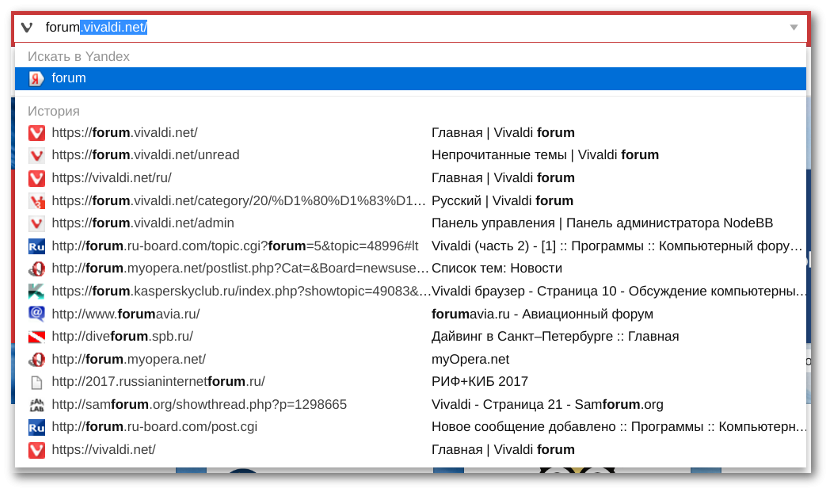
Task: Click title 'Русский | Vivaldi forum'
Action: (x=502, y=201)
